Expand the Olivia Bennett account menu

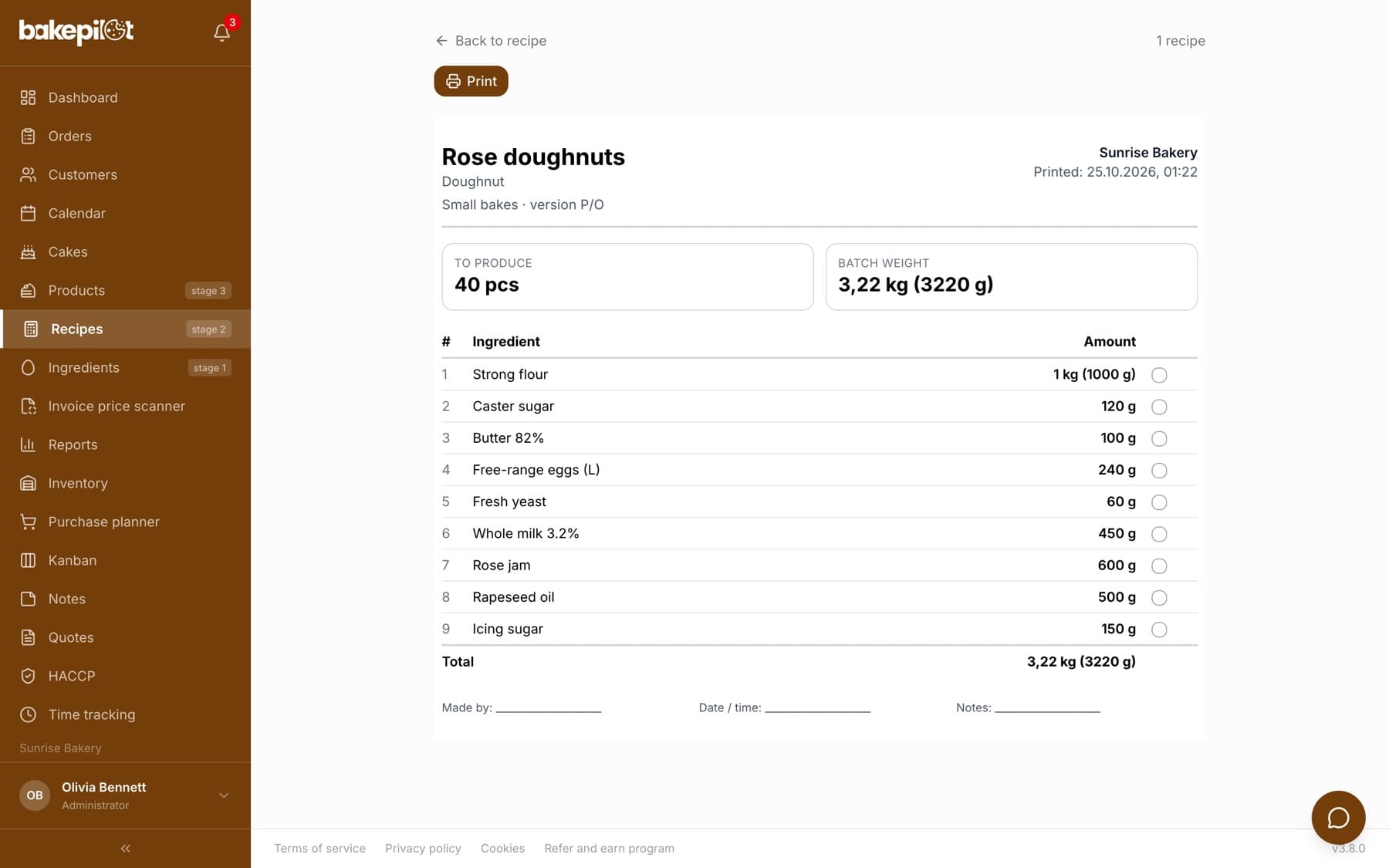tap(125, 795)
